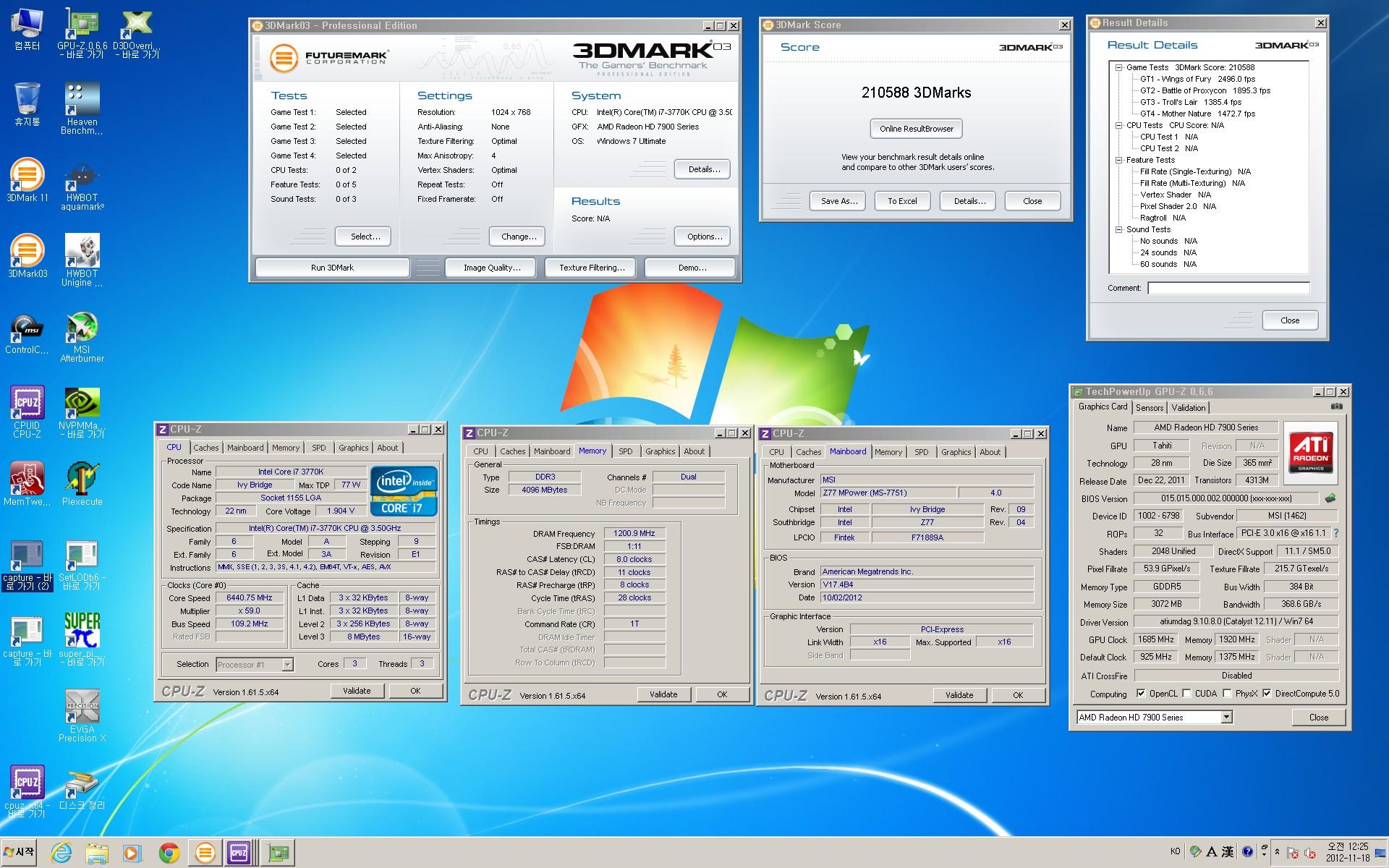Launch 3DMark 11 desktop icon
The width and height of the screenshot is (1389, 868).
click(27, 181)
